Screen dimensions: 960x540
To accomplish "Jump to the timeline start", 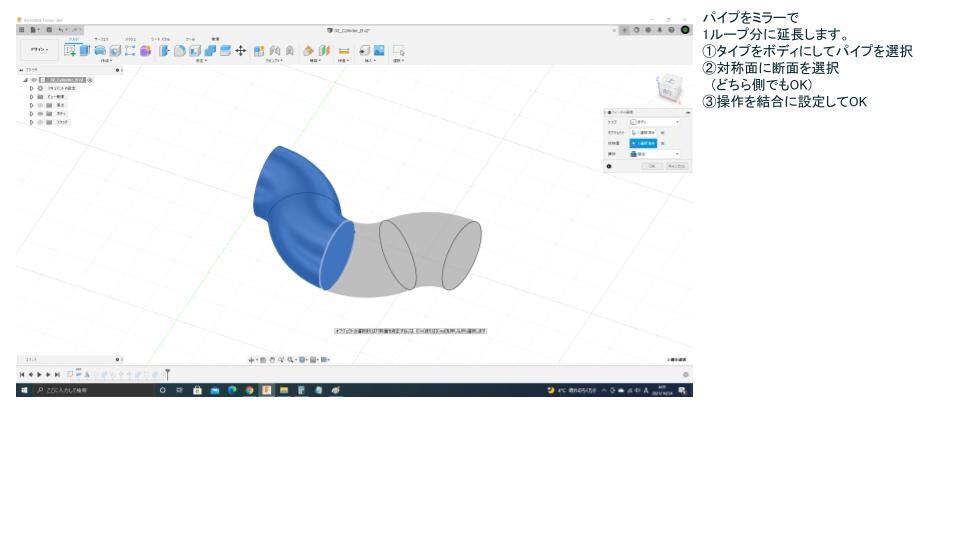I will pyautogui.click(x=22, y=374).
